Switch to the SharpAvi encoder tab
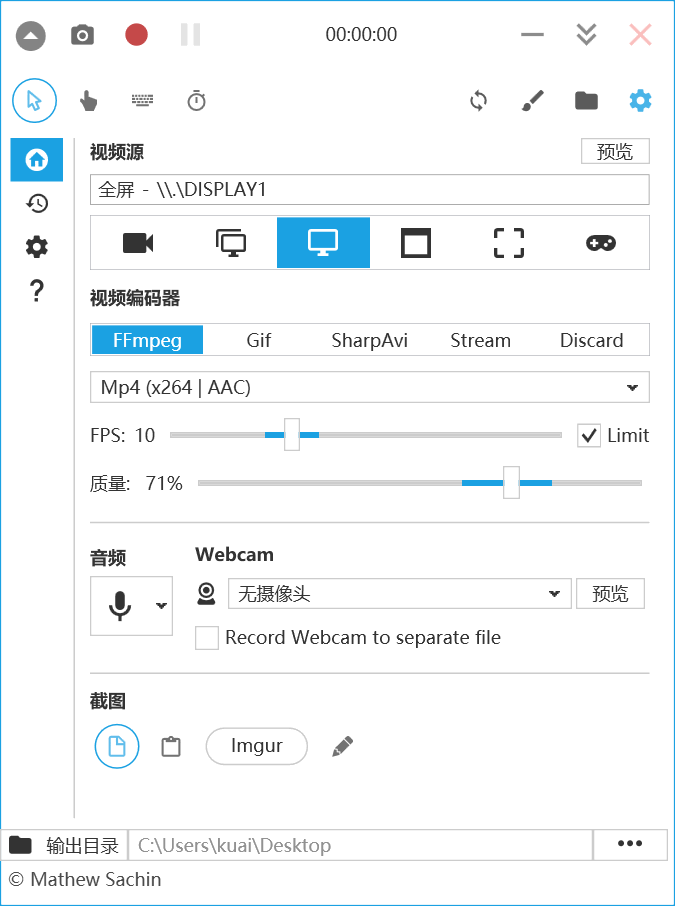This screenshot has width=675, height=906. coord(369,340)
